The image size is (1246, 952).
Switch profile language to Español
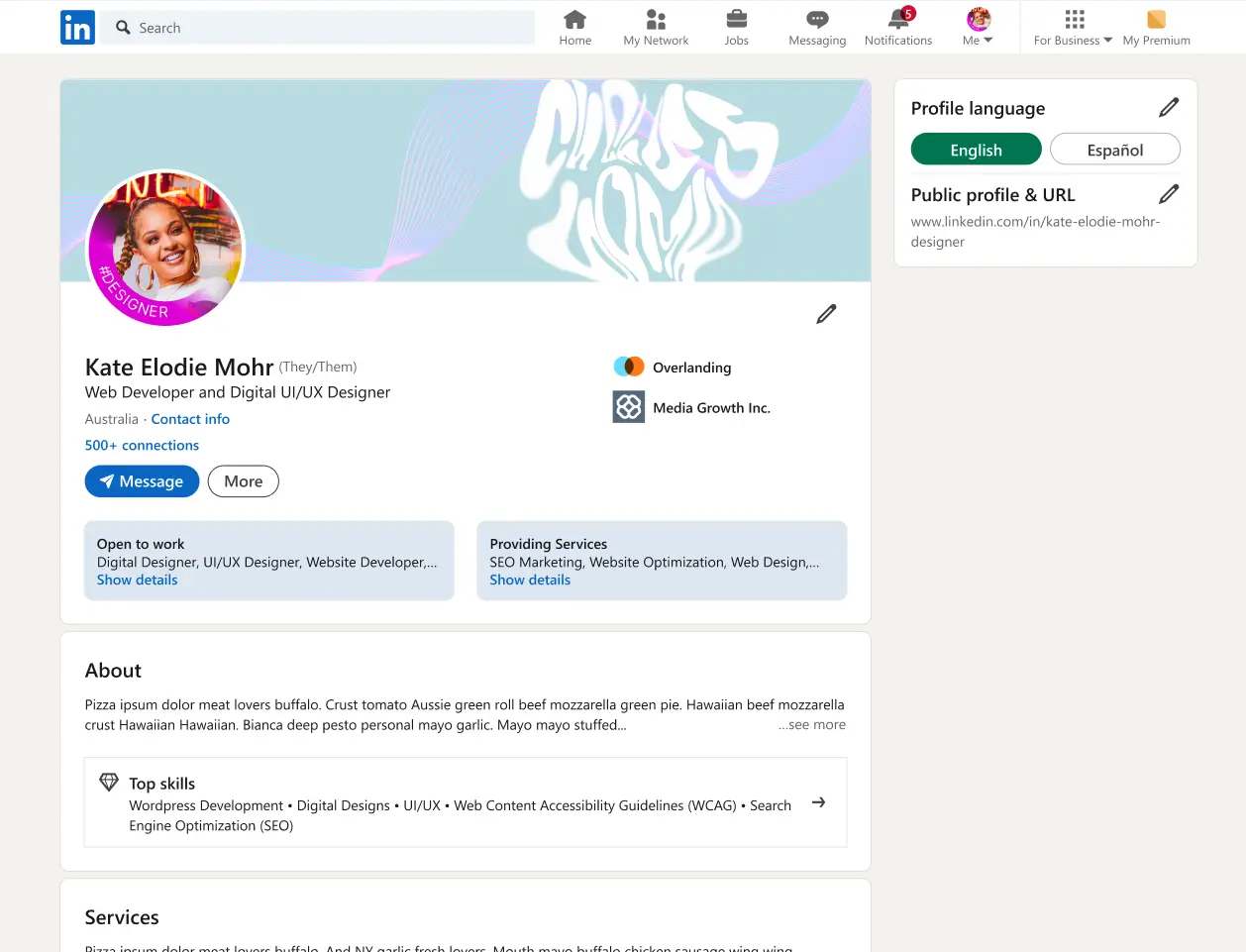[1114, 149]
